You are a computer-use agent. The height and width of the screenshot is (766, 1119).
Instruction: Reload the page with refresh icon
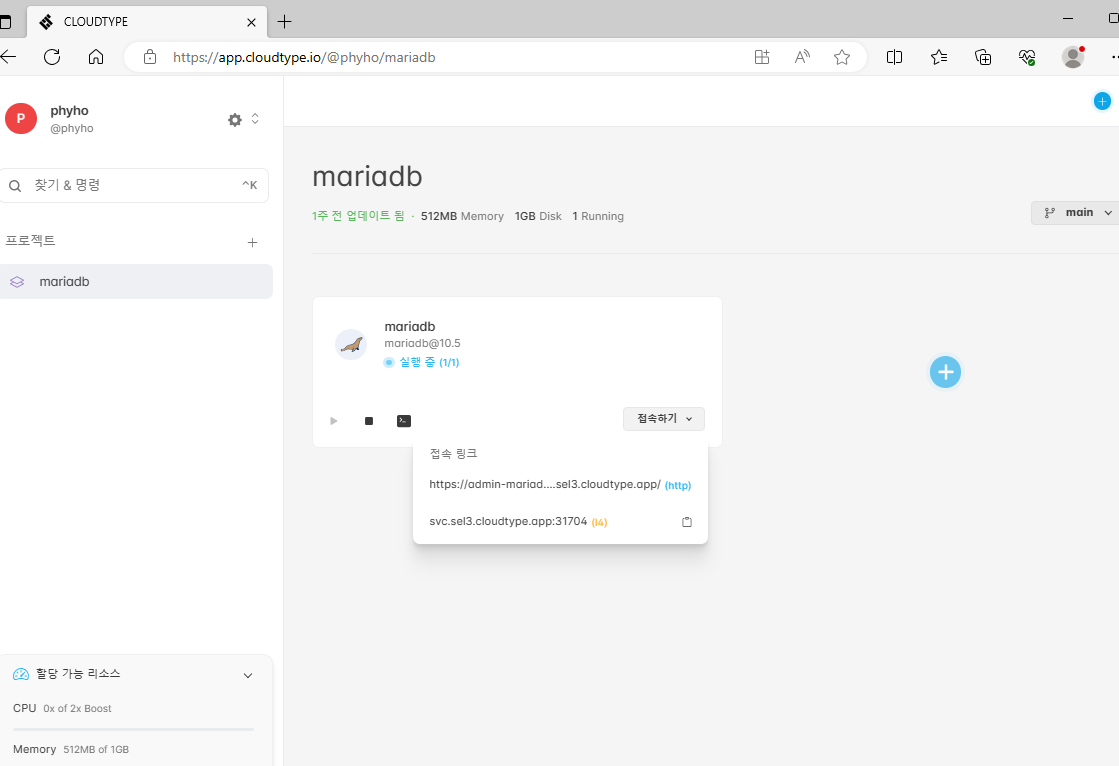[52, 57]
